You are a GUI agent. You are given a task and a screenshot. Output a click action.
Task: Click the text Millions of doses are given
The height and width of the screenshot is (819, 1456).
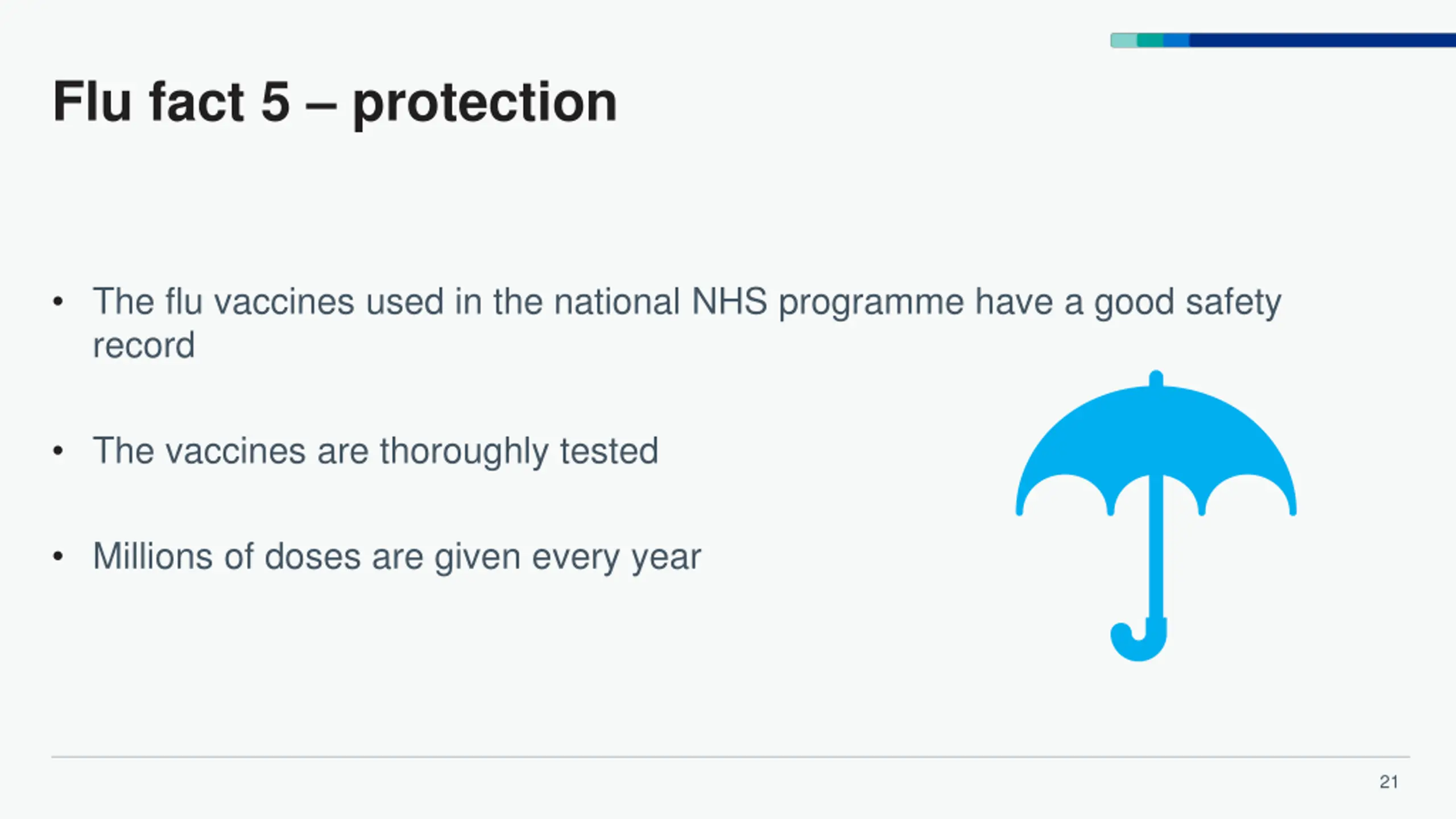[397, 556]
